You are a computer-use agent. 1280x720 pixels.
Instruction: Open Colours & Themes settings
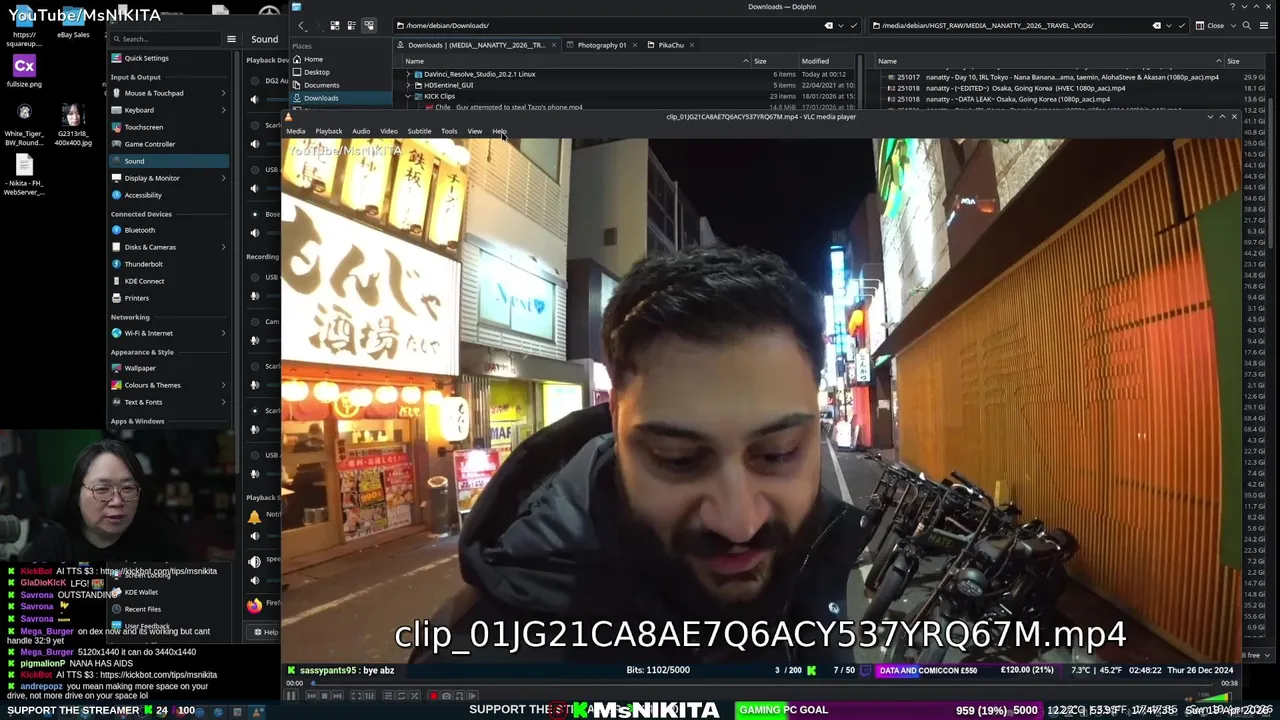click(x=168, y=385)
